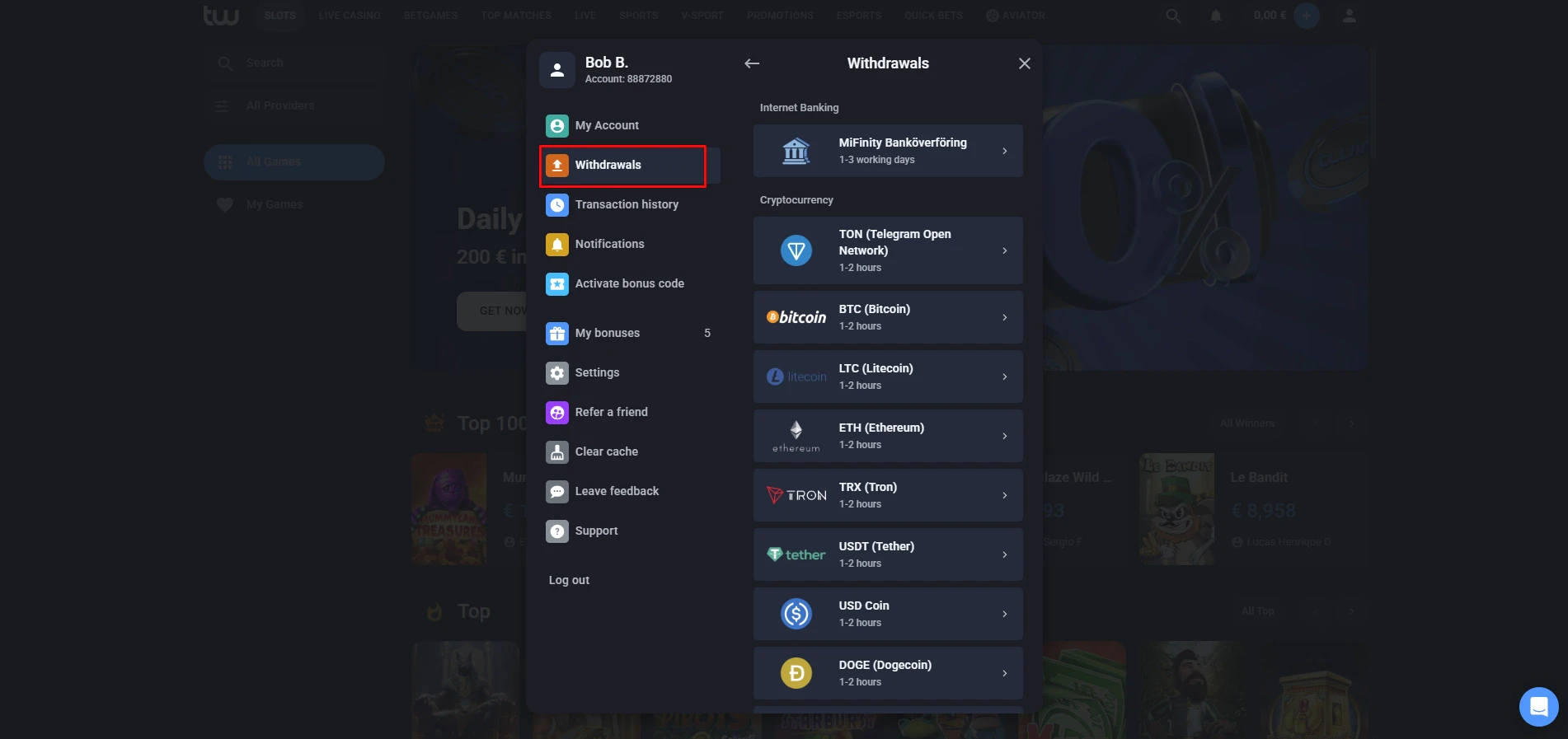Click the My Account teal icon

tap(557, 126)
